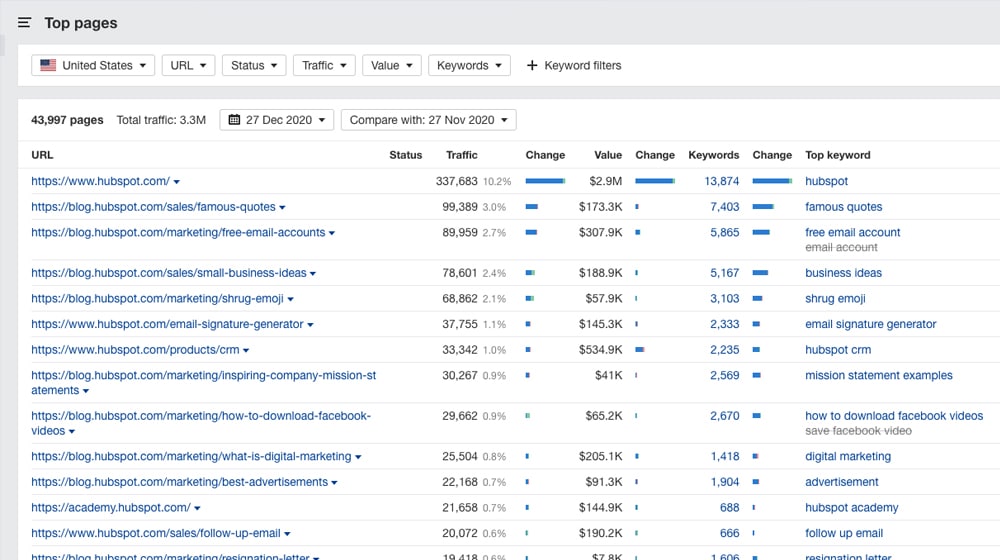Click caret beside academy.hubspot.com URL
Image resolution: width=1000 pixels, height=560 pixels.
[x=198, y=508]
